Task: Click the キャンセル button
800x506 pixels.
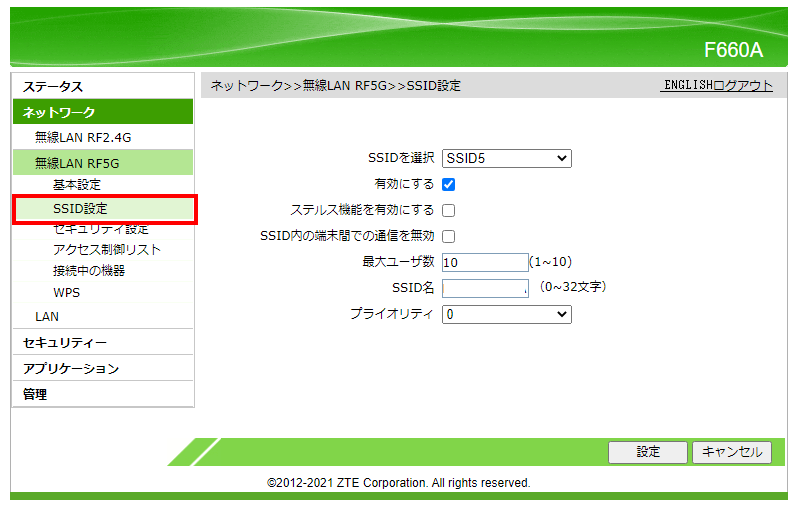Action: 732,452
